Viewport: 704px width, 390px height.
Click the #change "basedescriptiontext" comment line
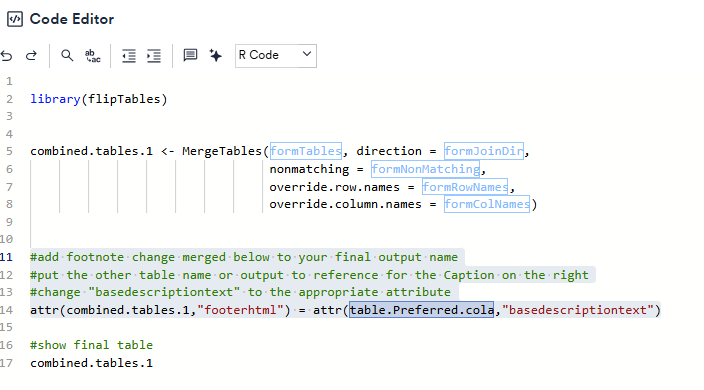coord(240,292)
